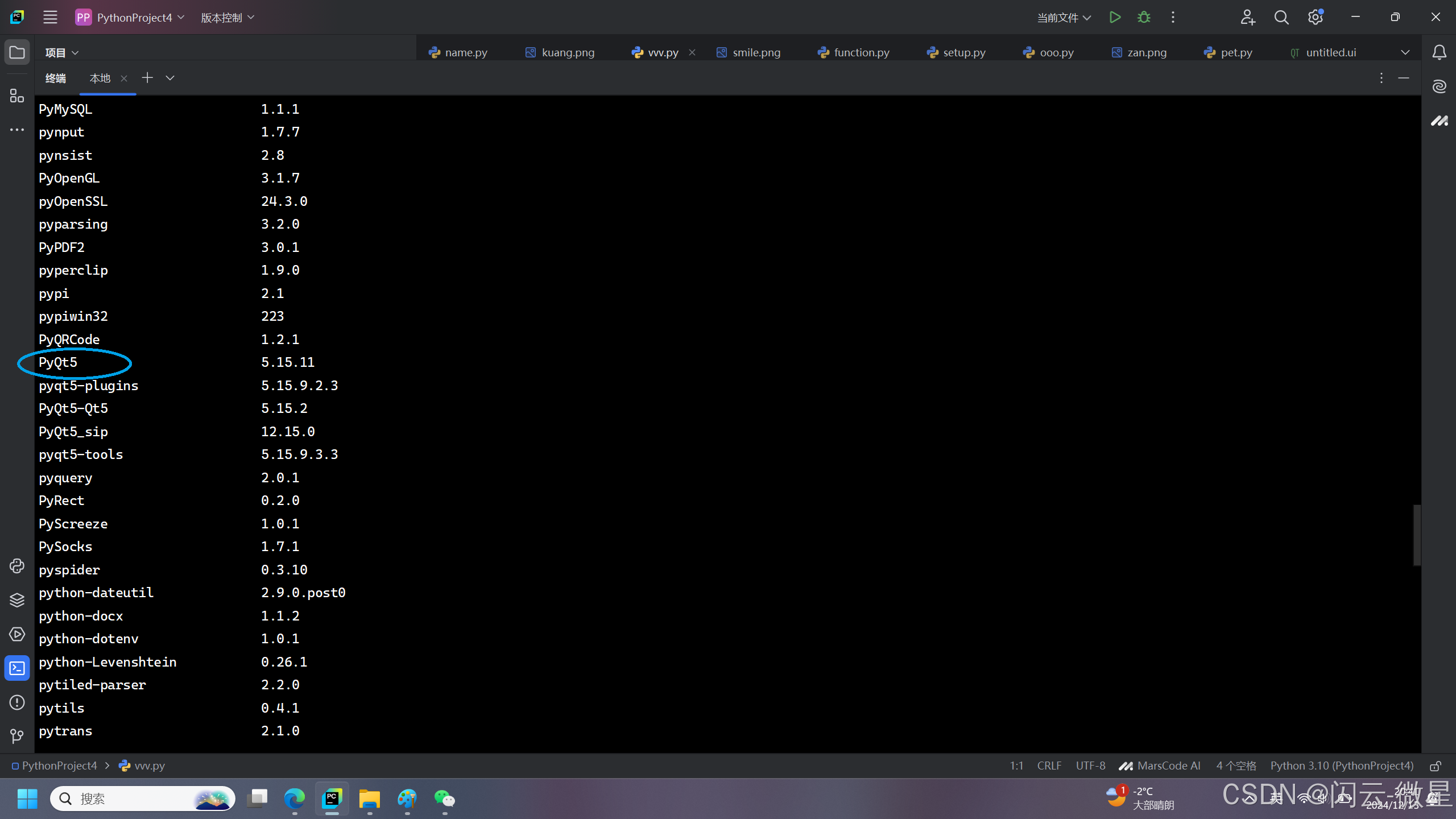Open the Structure tool window icon
The image size is (1456, 819).
pos(17,96)
